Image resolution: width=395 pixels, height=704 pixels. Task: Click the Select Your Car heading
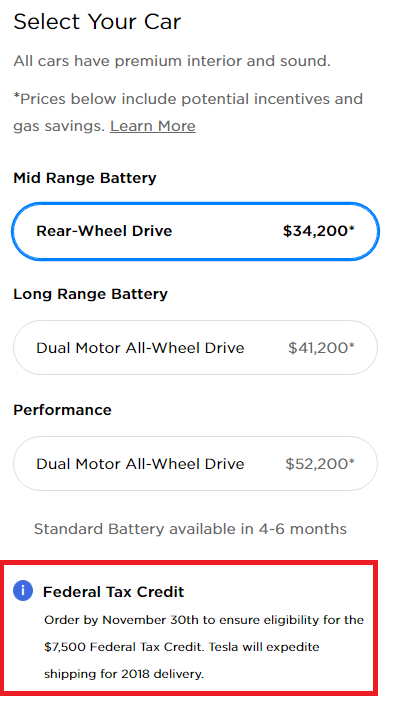[97, 22]
